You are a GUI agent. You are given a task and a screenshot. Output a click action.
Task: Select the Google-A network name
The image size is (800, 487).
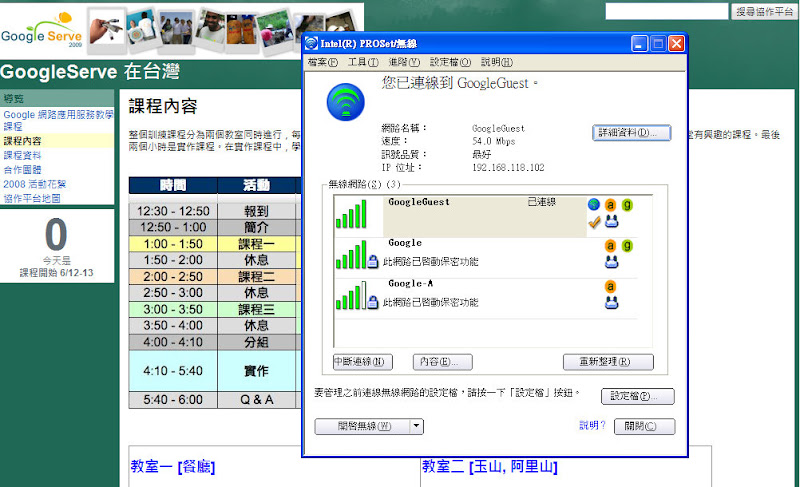[x=411, y=284]
